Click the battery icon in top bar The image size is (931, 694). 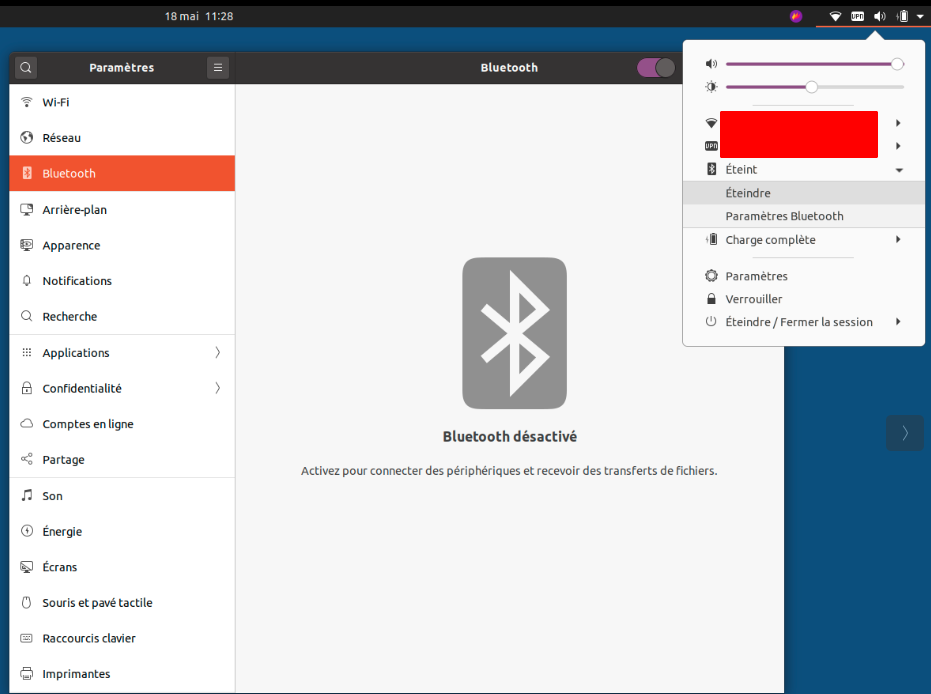(902, 16)
